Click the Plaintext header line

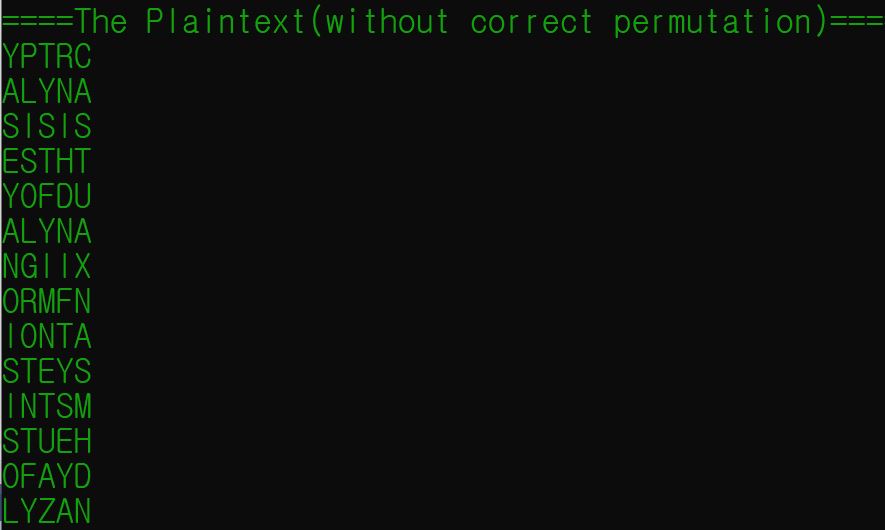442,21
